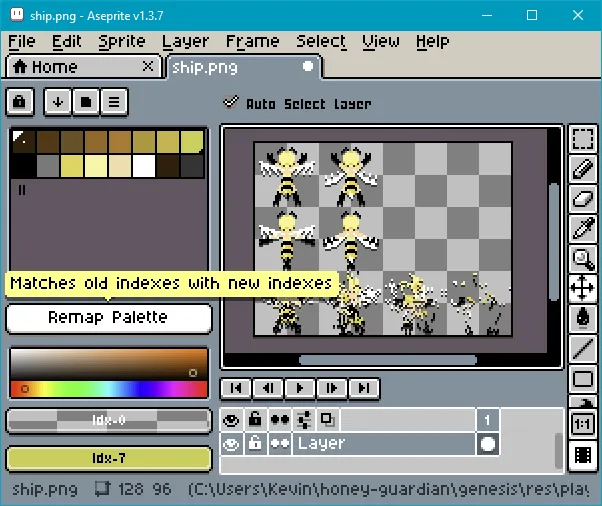
Task: Click the palette edit-mode lock icon
Action: point(20,101)
